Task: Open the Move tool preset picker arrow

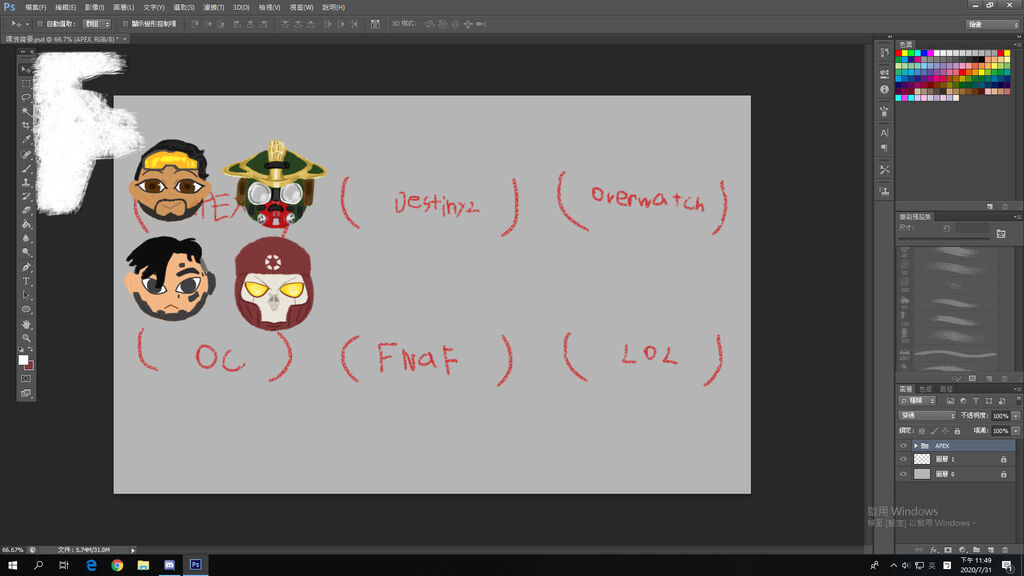Action: tap(27, 24)
